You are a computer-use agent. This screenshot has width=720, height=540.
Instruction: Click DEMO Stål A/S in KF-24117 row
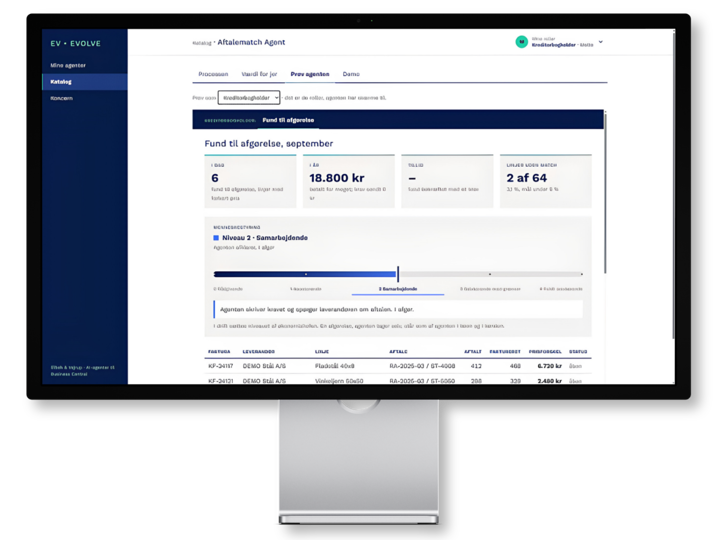(x=264, y=366)
